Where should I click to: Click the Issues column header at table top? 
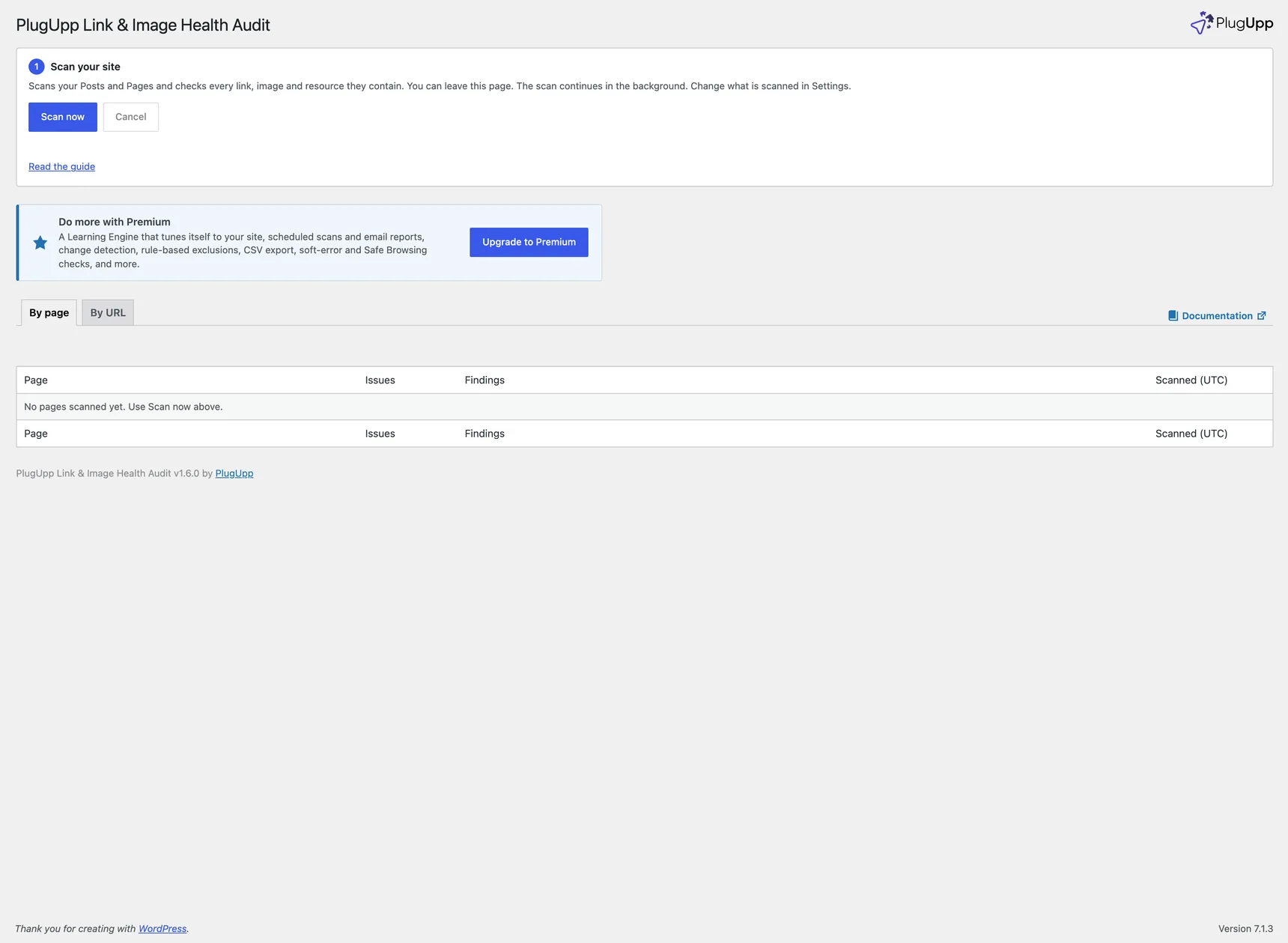click(x=380, y=380)
